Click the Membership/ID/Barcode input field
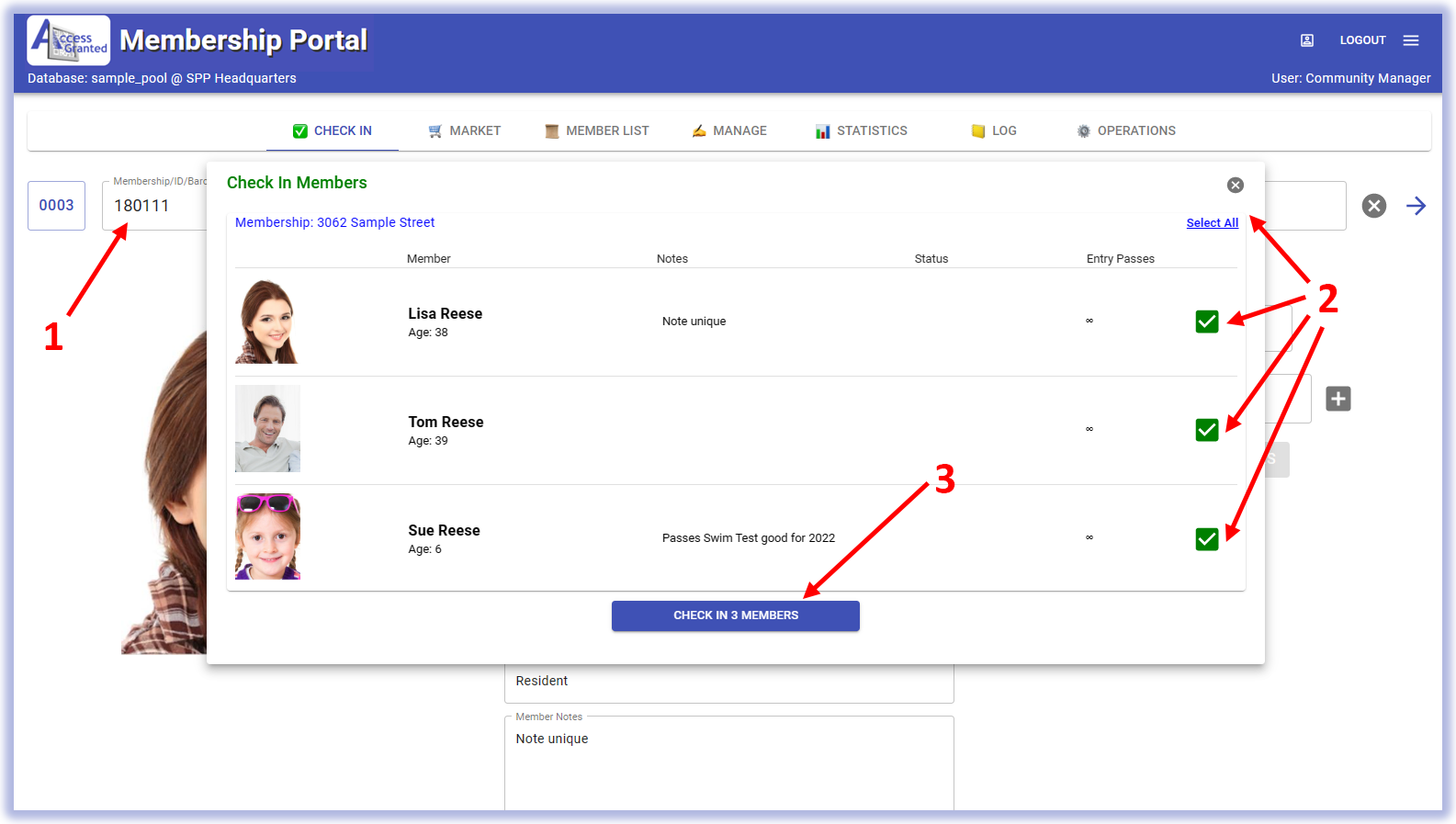 [156, 206]
